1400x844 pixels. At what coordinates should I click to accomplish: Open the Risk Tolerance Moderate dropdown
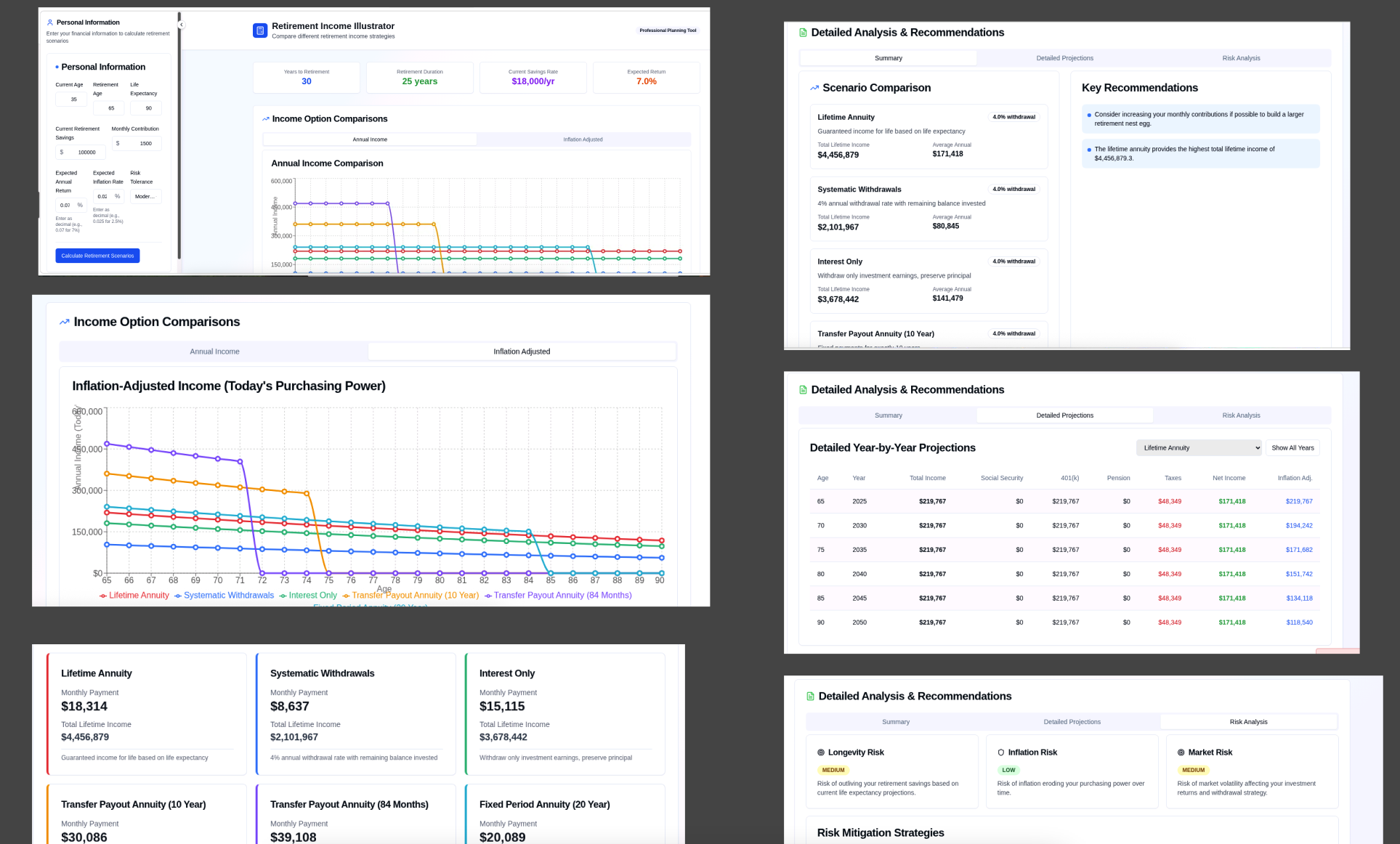pyautogui.click(x=145, y=197)
